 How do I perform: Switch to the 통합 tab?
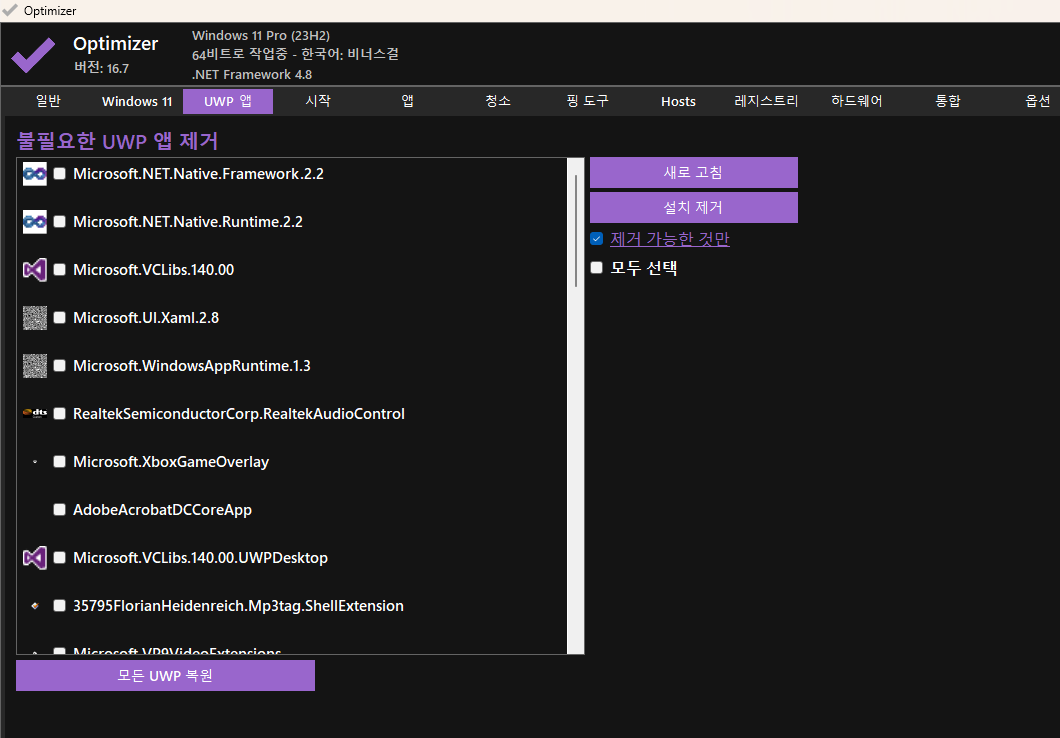(x=947, y=101)
